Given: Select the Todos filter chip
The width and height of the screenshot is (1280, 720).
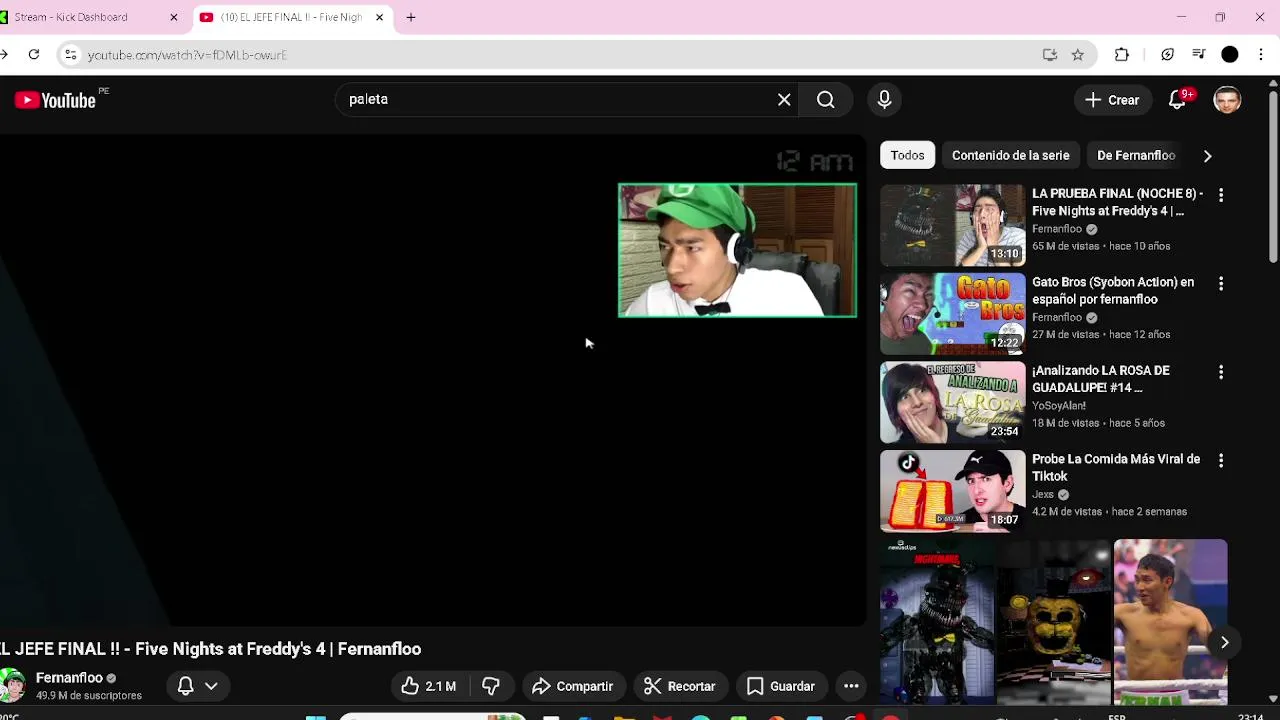Looking at the screenshot, I should click(x=907, y=155).
